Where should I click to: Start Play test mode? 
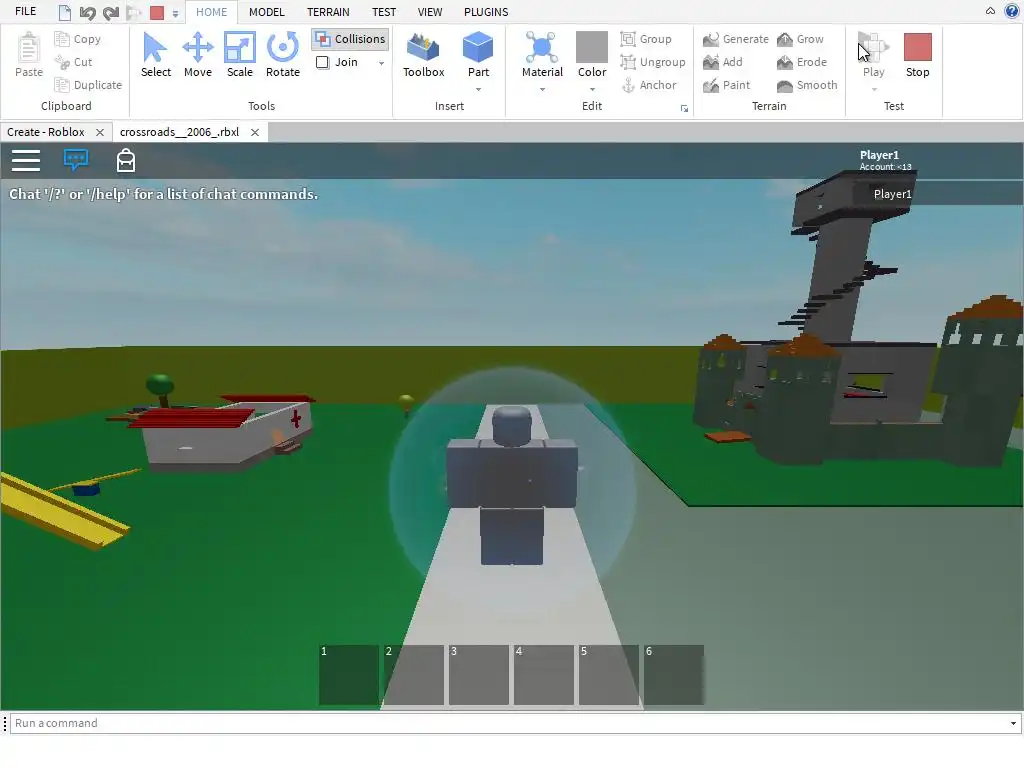click(x=873, y=56)
